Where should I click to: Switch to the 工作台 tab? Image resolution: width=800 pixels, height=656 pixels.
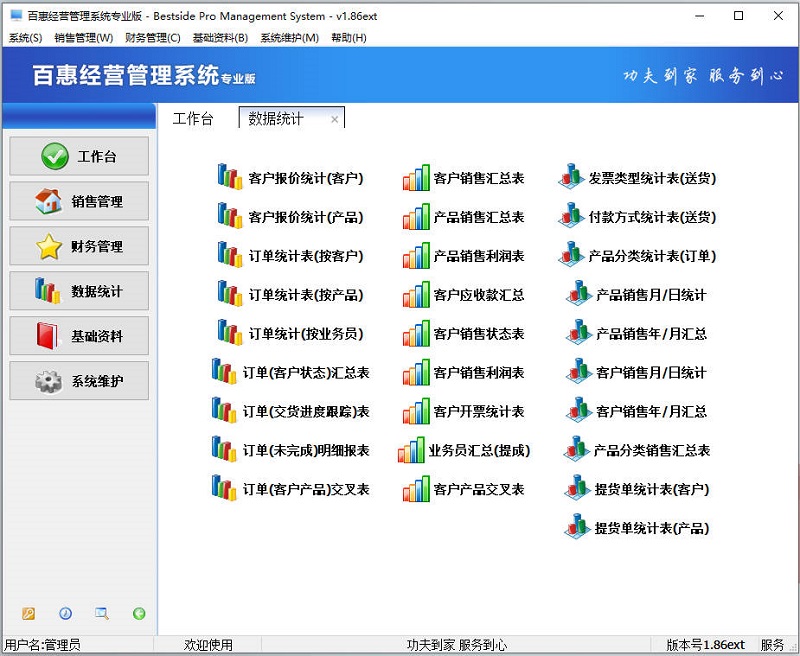tap(194, 118)
